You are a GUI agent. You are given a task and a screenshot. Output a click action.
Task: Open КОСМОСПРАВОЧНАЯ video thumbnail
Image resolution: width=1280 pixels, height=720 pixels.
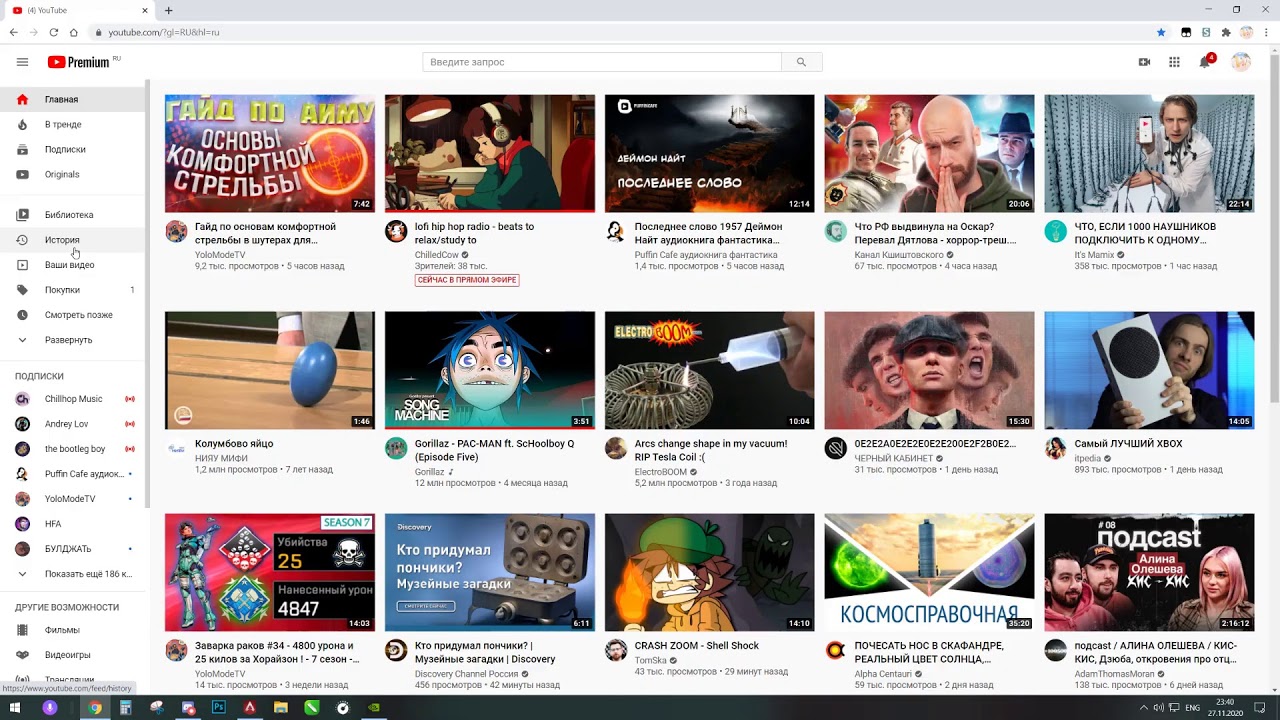[x=930, y=572]
